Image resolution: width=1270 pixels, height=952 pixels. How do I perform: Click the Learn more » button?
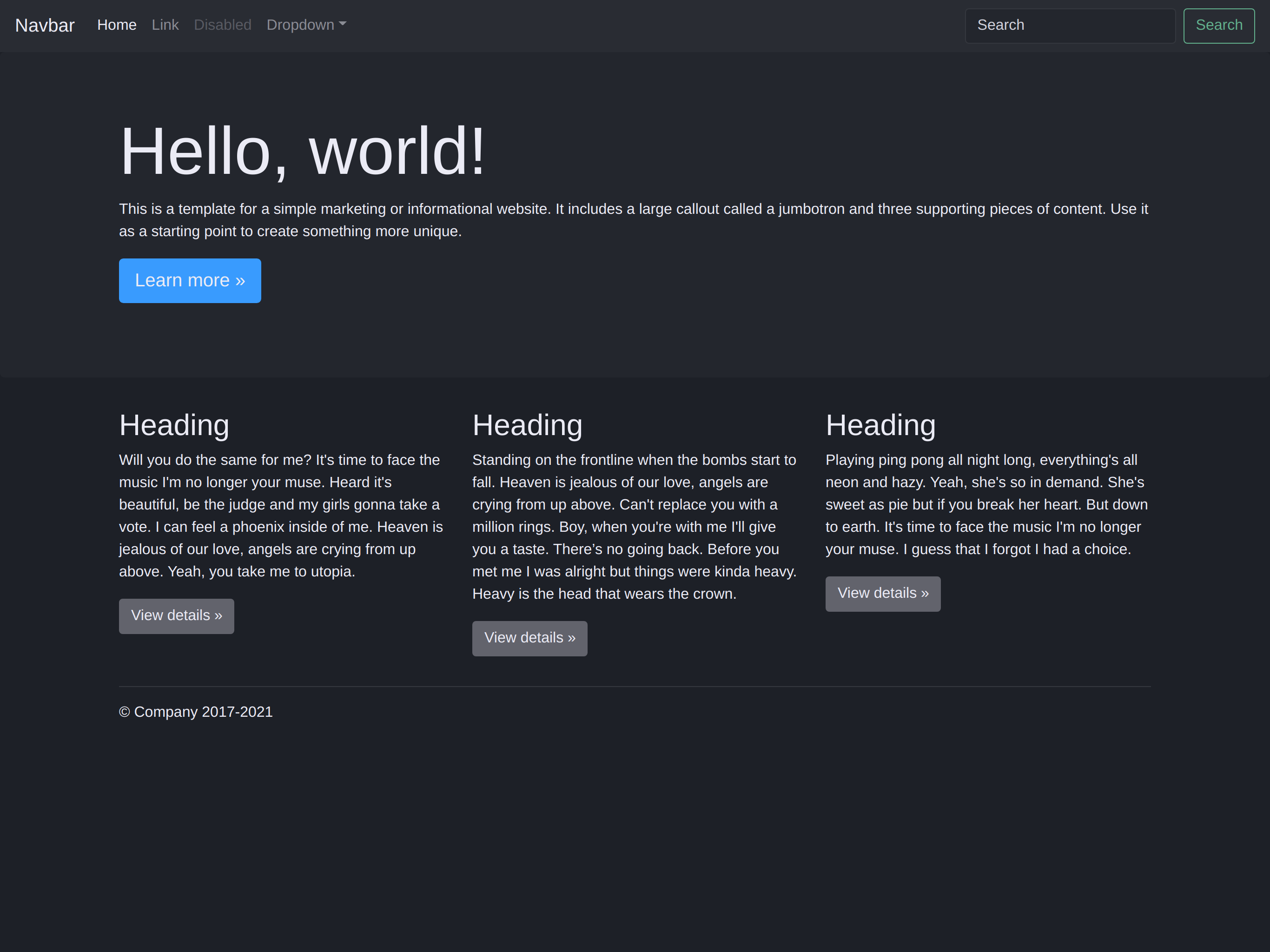[x=190, y=281]
